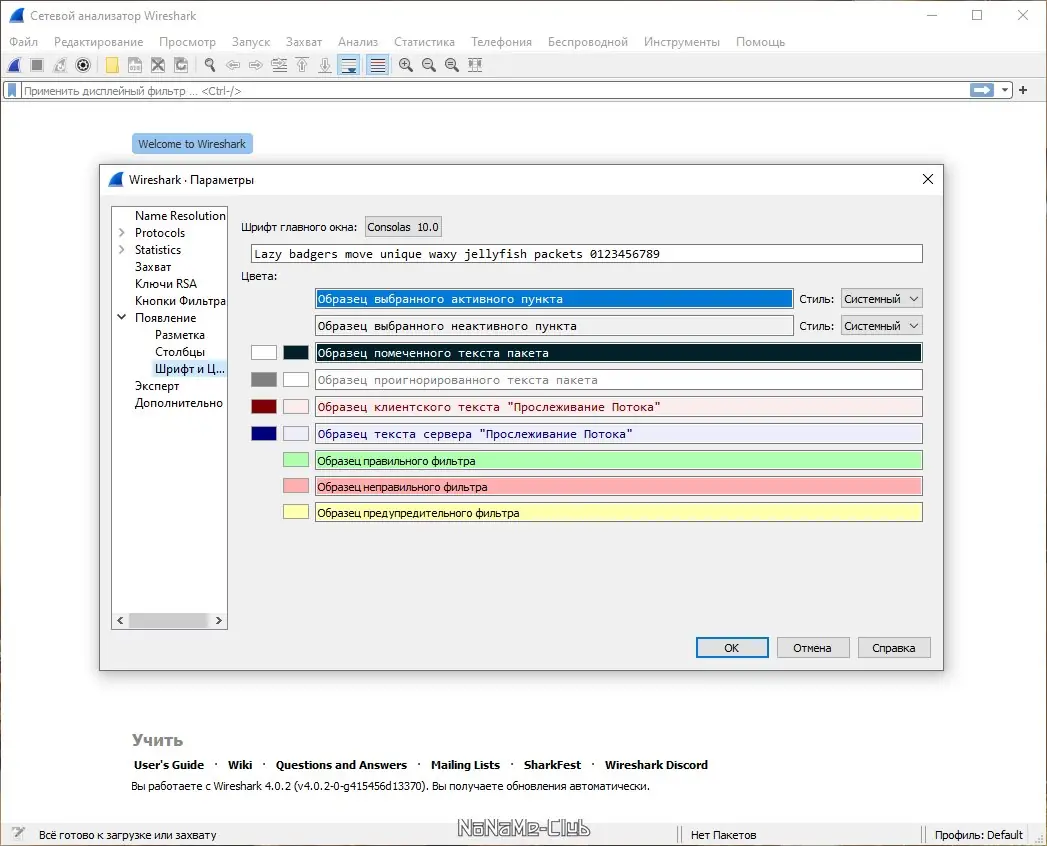This screenshot has width=1047, height=846.
Task: Open the Файл menu
Action: 23,41
